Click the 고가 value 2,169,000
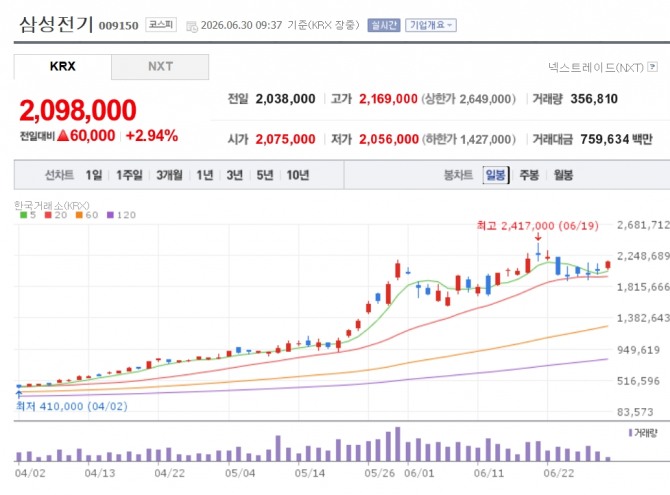Screen dimensions: 670x495 pos(388,99)
